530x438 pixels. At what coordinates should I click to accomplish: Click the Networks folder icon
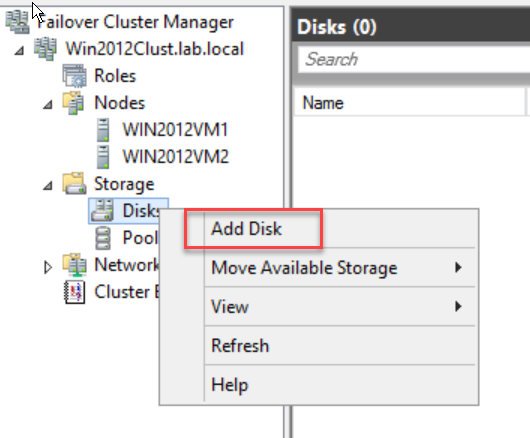tap(74, 265)
